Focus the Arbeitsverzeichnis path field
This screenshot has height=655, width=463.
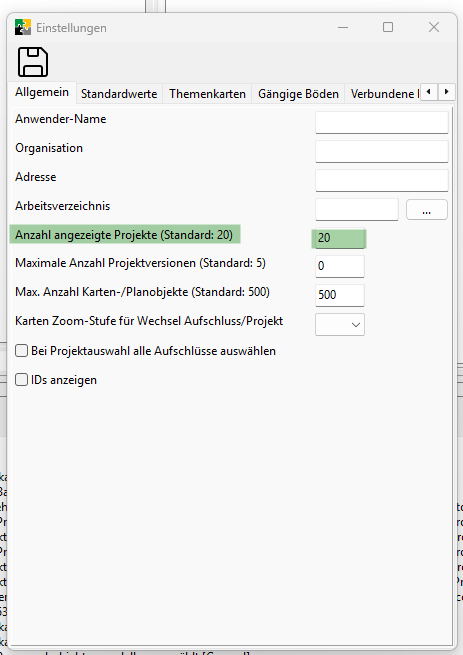pyautogui.click(x=357, y=209)
